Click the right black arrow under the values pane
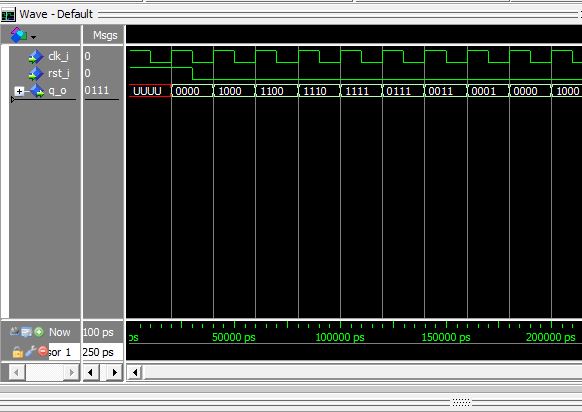Viewport: 582px width, 412px height. click(x=115, y=372)
